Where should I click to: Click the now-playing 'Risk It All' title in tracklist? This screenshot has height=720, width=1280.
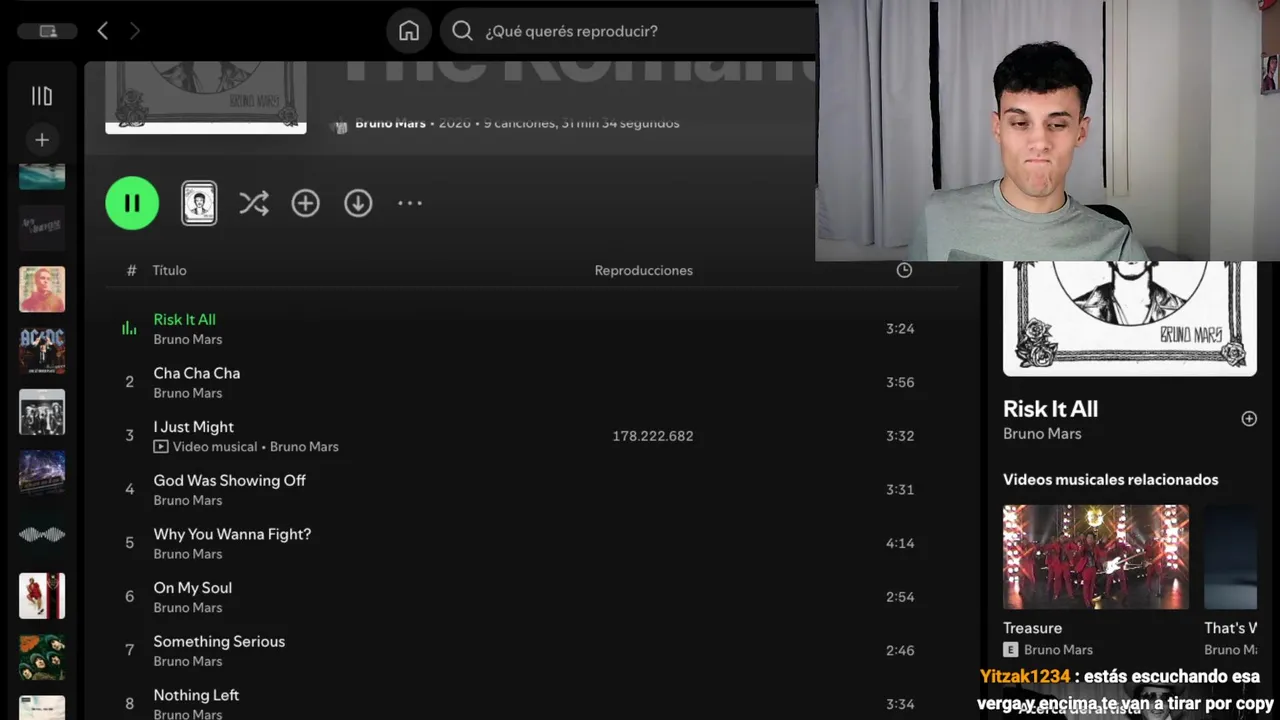click(184, 320)
